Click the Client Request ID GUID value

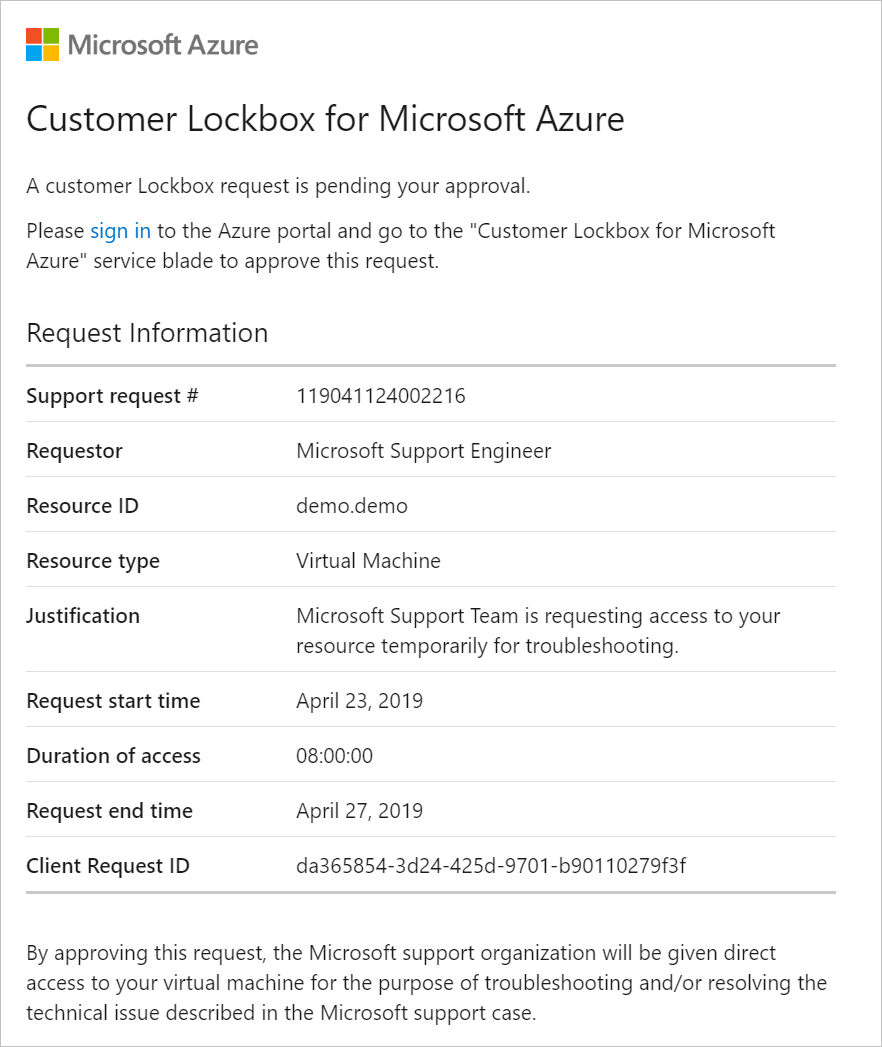(491, 865)
